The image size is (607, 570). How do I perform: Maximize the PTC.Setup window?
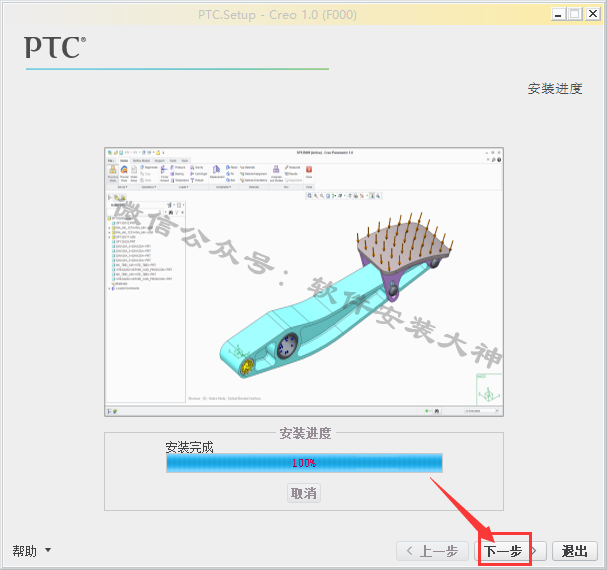click(575, 14)
